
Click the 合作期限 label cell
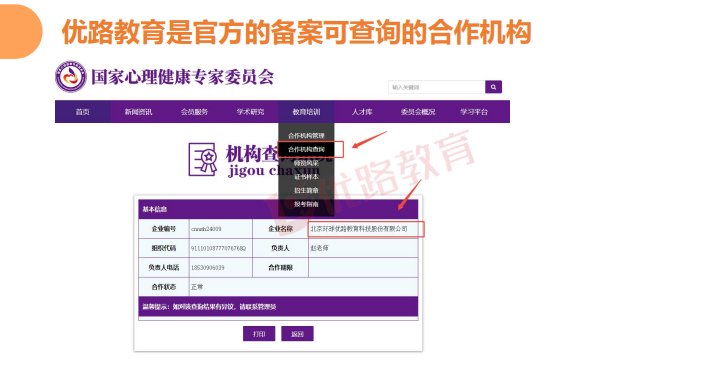pyautogui.click(x=280, y=267)
